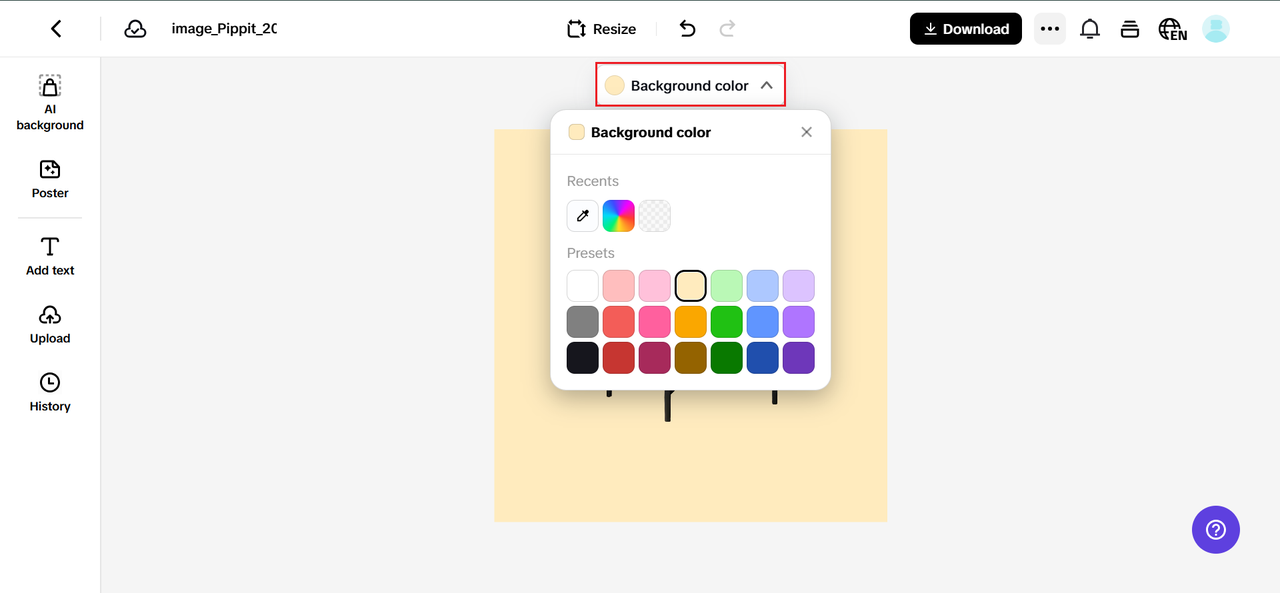This screenshot has height=593, width=1280.
Task: Select the transparent background swatch
Action: 655,216
